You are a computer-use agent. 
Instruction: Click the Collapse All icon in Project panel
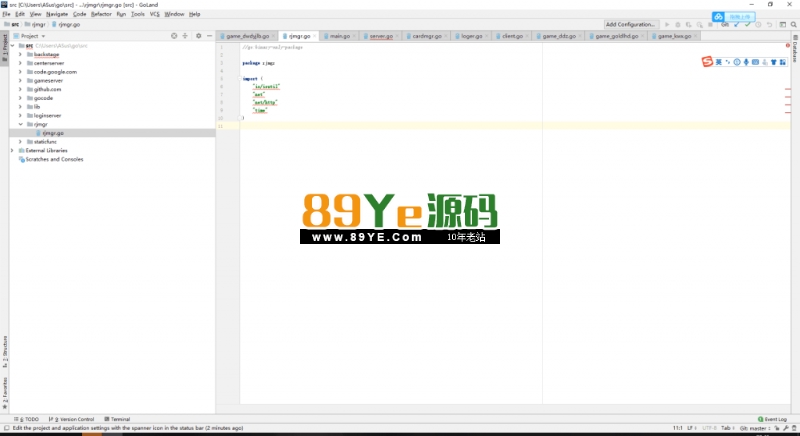[185, 36]
